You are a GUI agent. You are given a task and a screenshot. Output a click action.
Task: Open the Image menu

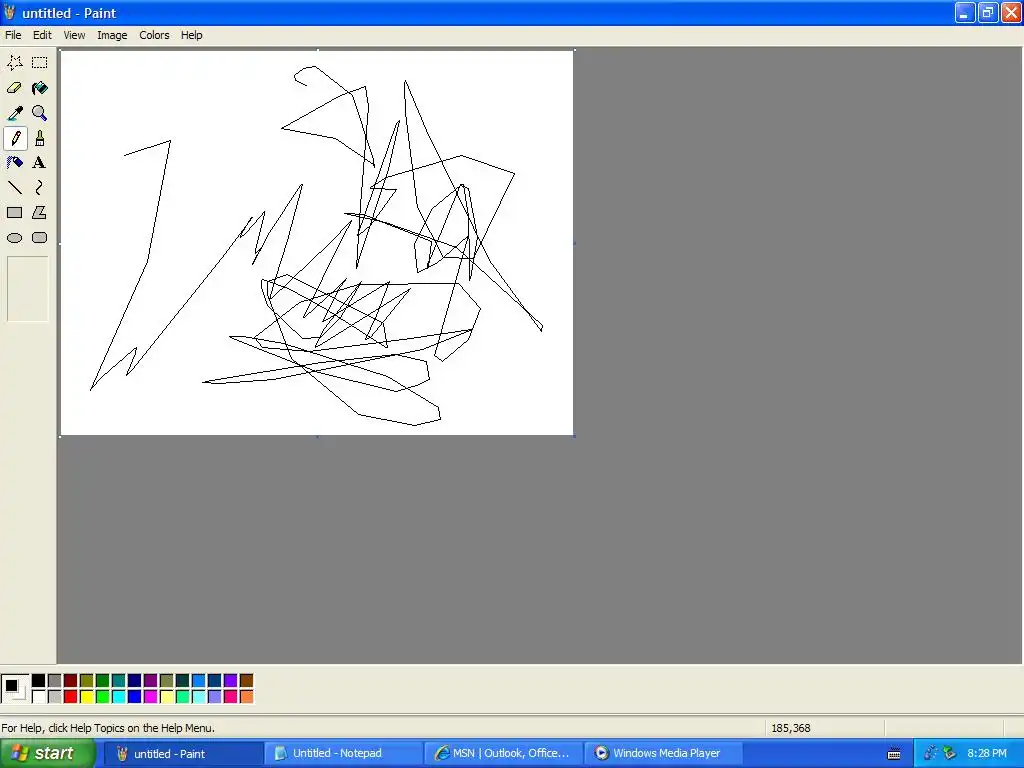(112, 35)
